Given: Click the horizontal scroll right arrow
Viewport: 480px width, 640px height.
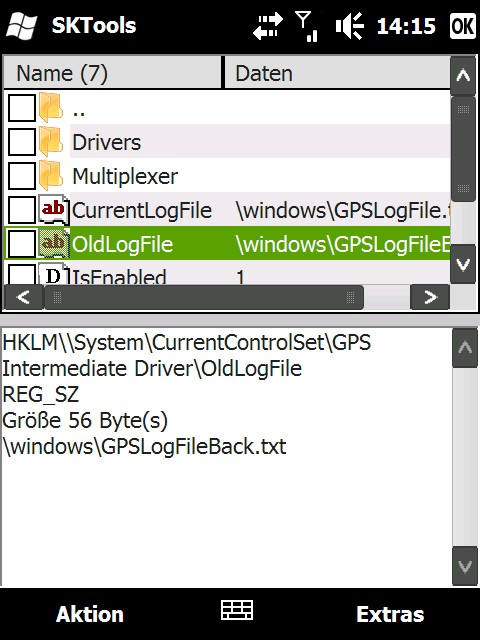Looking at the screenshot, I should 430,297.
